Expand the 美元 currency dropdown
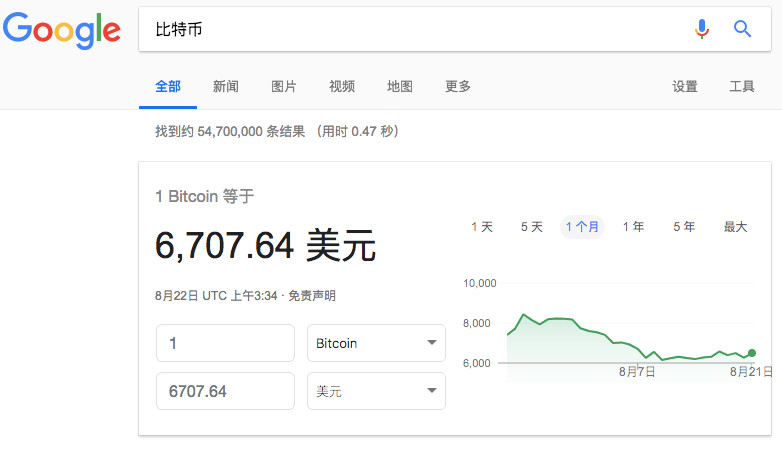Screen dimensions: 782x449 pyautogui.click(x=376, y=391)
